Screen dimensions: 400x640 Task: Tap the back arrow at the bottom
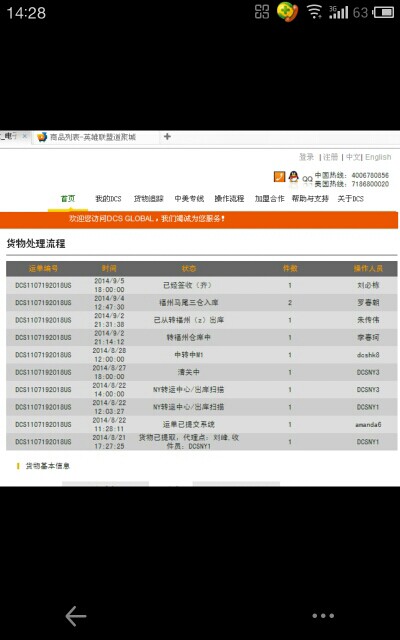(x=76, y=616)
